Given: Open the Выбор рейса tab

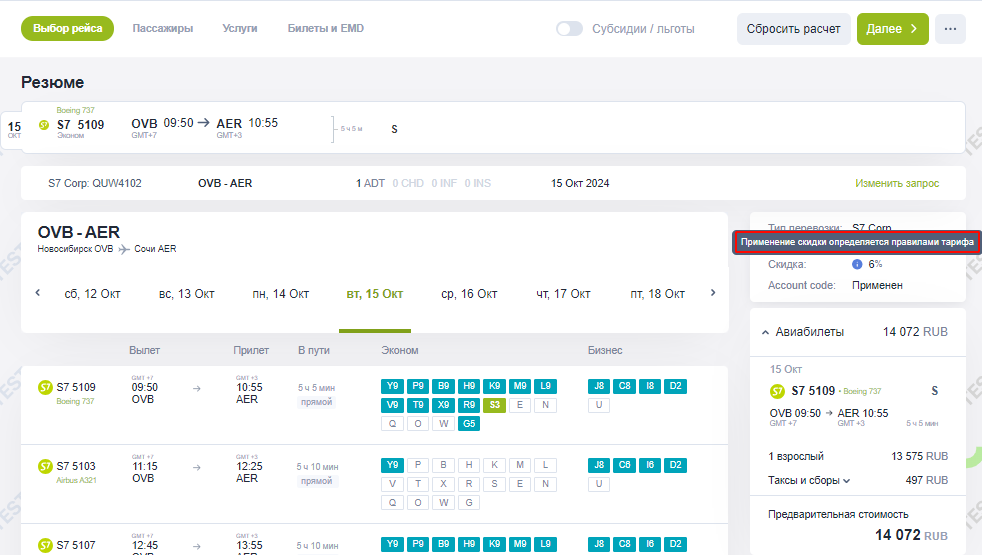Looking at the screenshot, I should [x=68, y=28].
